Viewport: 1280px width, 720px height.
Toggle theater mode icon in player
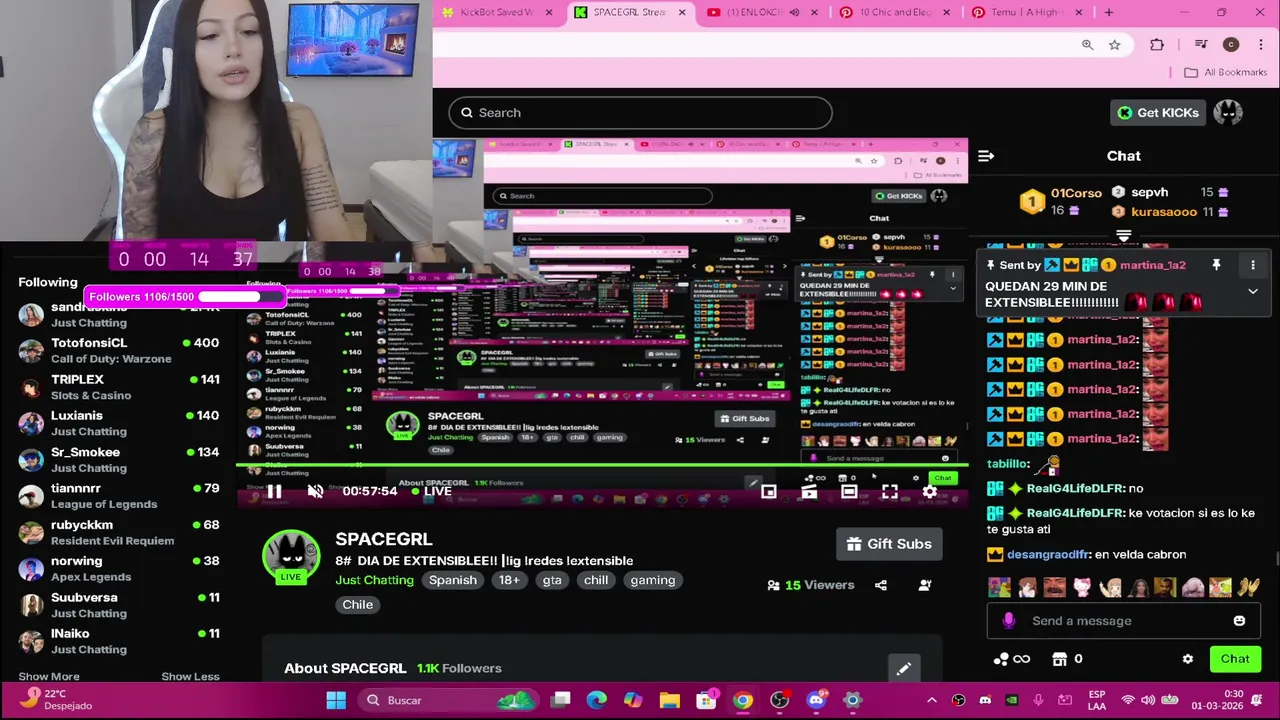[849, 491]
